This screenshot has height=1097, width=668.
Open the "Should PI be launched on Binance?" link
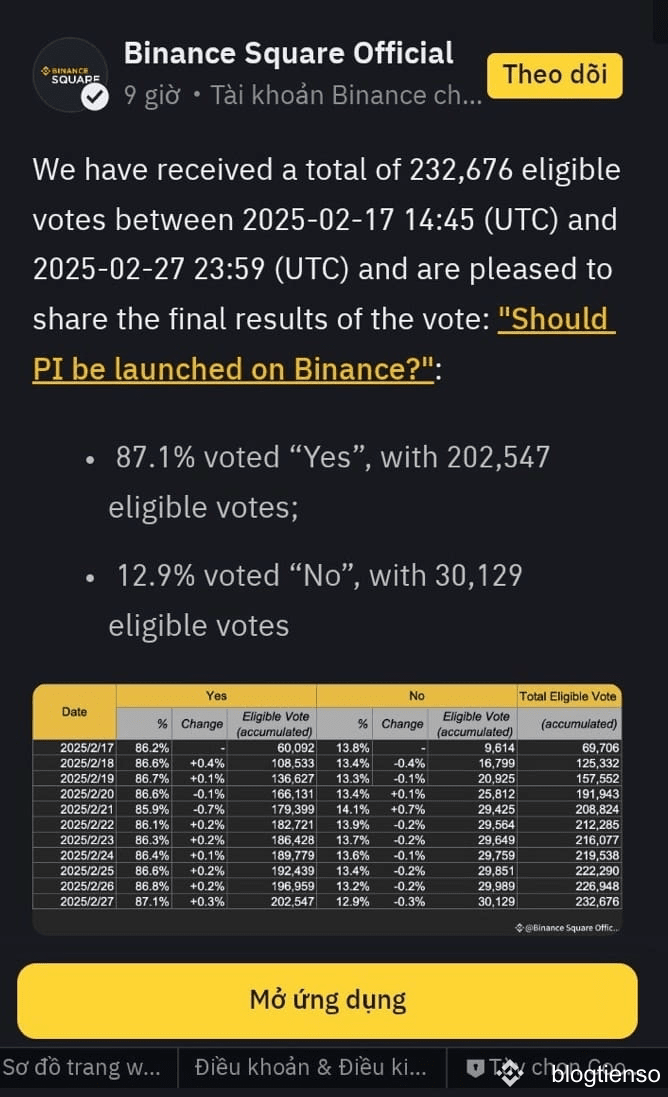pyautogui.click(x=325, y=344)
